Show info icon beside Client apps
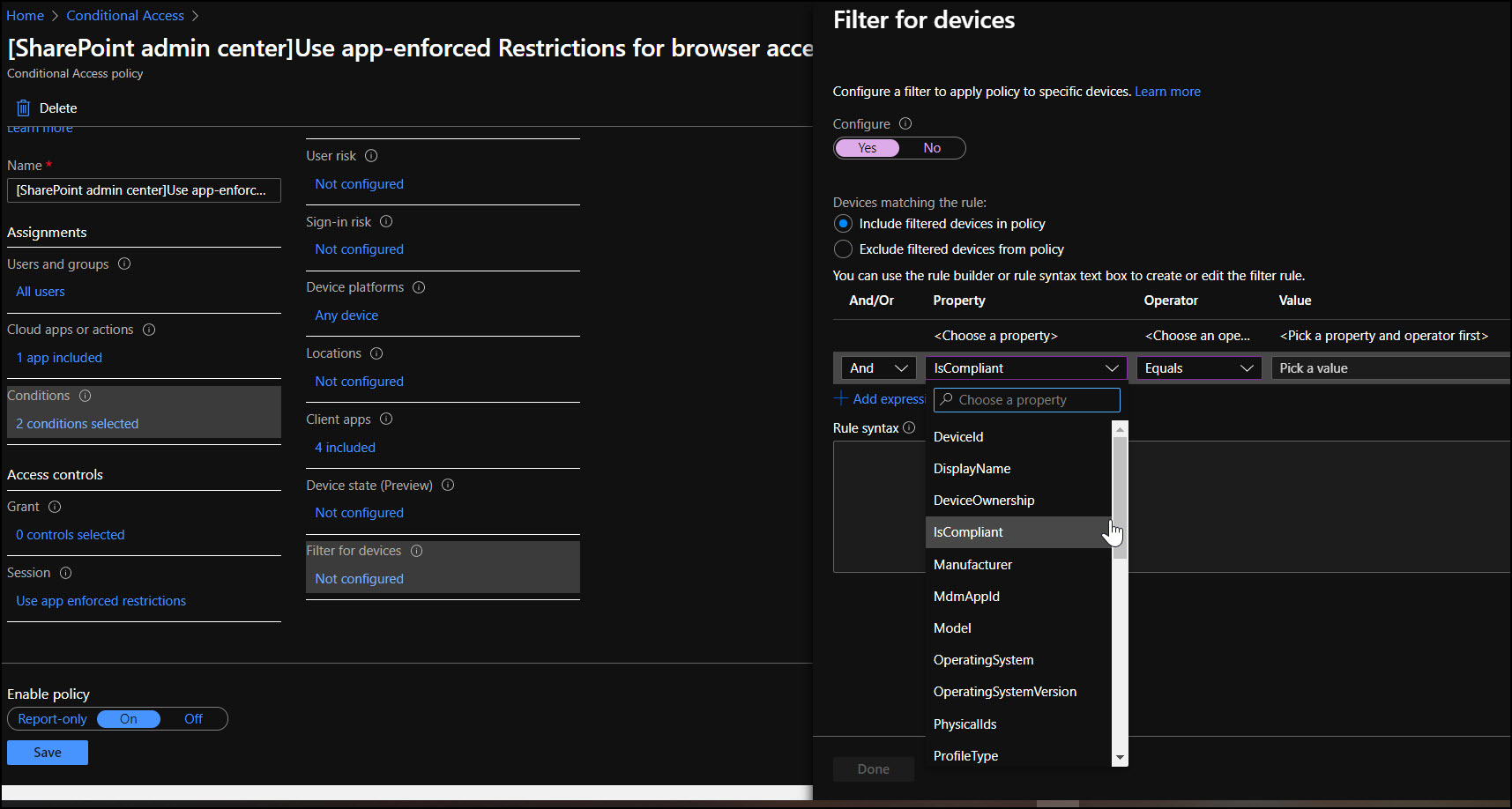This screenshot has height=809, width=1512. coord(386,419)
